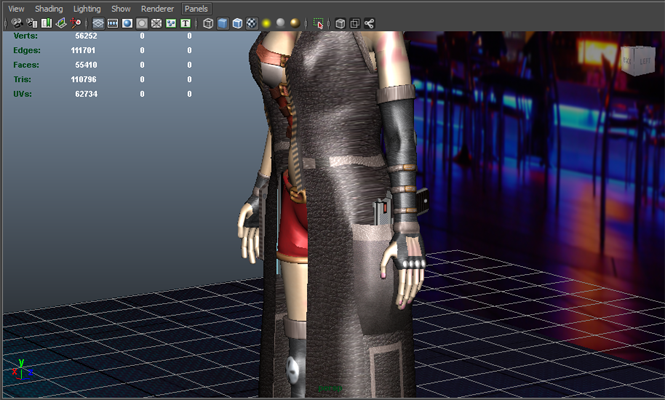Toggle the Safe Action overlay
The height and width of the screenshot is (400, 665).
[x=171, y=23]
